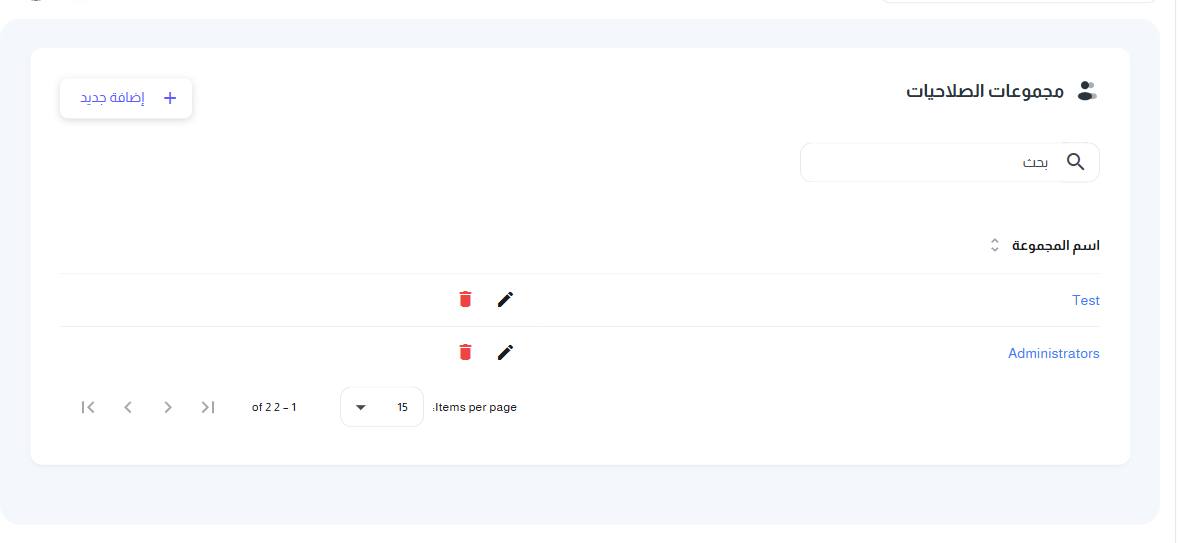Click the permission groups people icon
The image size is (1196, 543).
coord(1087,91)
